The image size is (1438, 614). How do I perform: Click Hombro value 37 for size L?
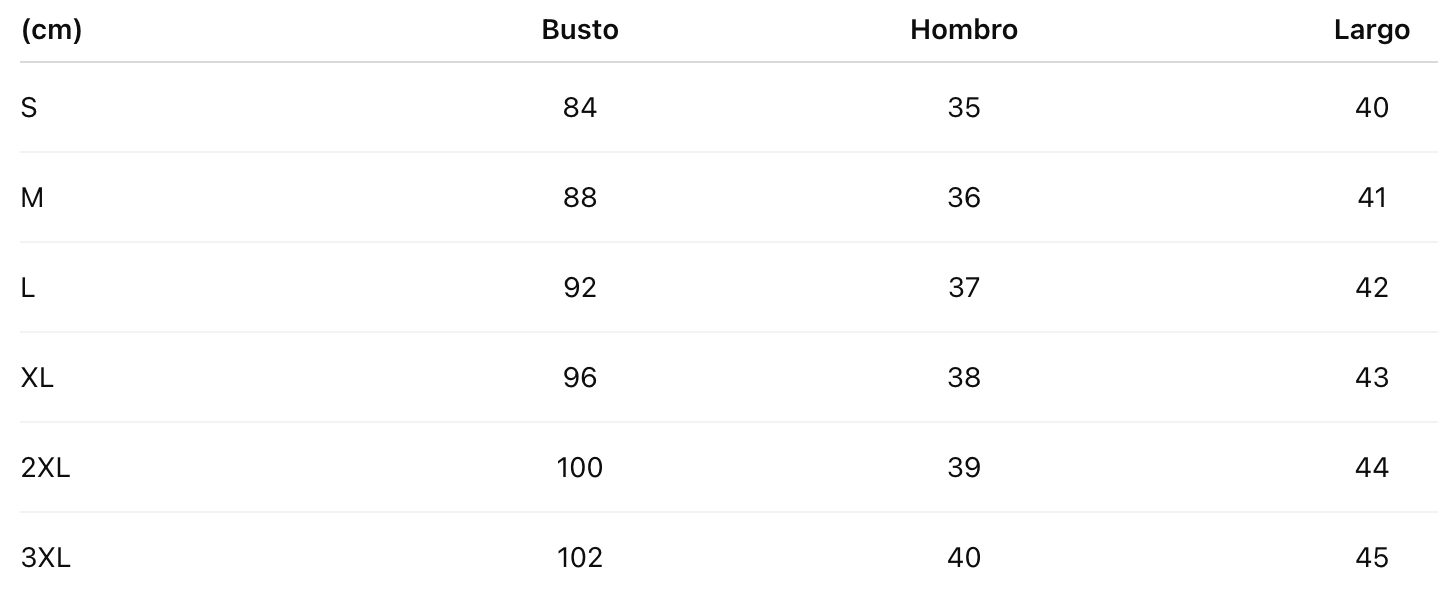964,287
